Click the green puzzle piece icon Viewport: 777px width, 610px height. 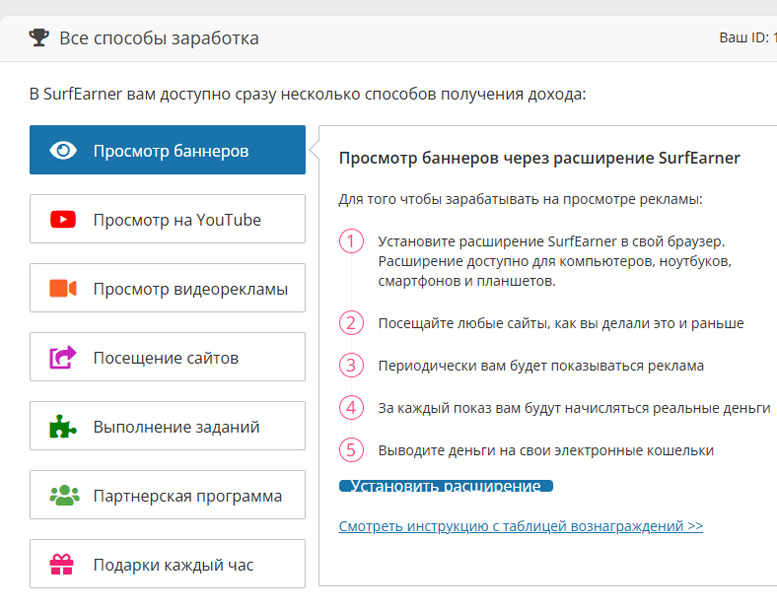pos(63,426)
